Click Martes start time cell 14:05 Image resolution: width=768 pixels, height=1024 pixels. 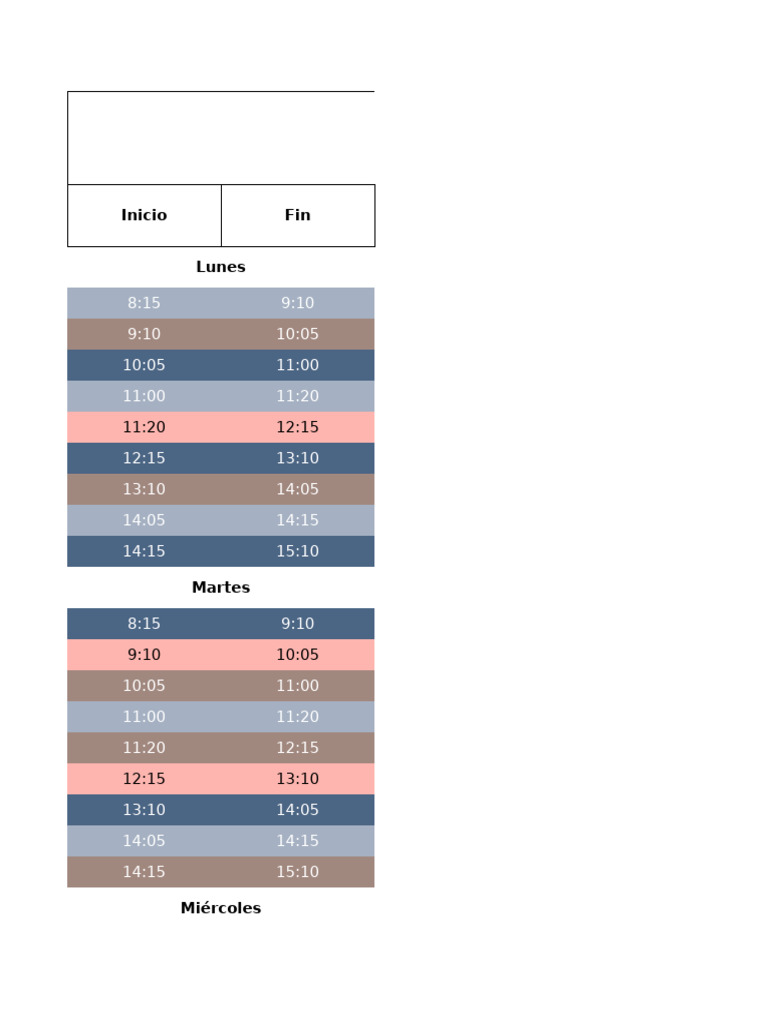click(144, 840)
